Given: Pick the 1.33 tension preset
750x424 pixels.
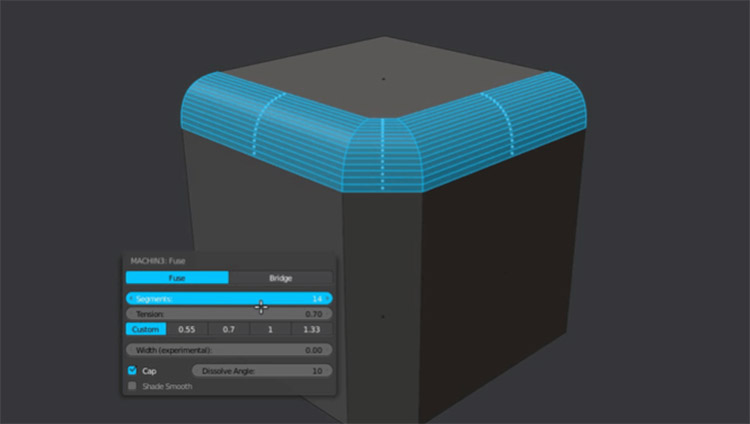Looking at the screenshot, I should point(311,329).
